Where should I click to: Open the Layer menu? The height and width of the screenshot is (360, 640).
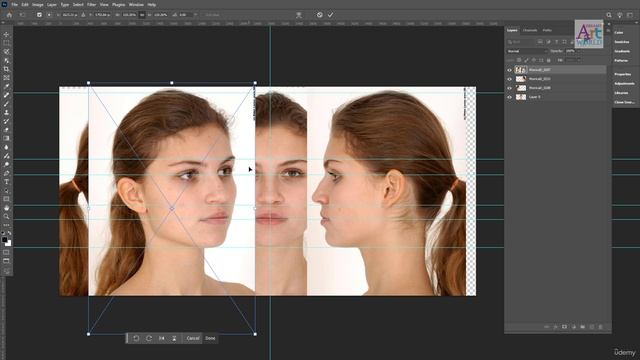52,4
